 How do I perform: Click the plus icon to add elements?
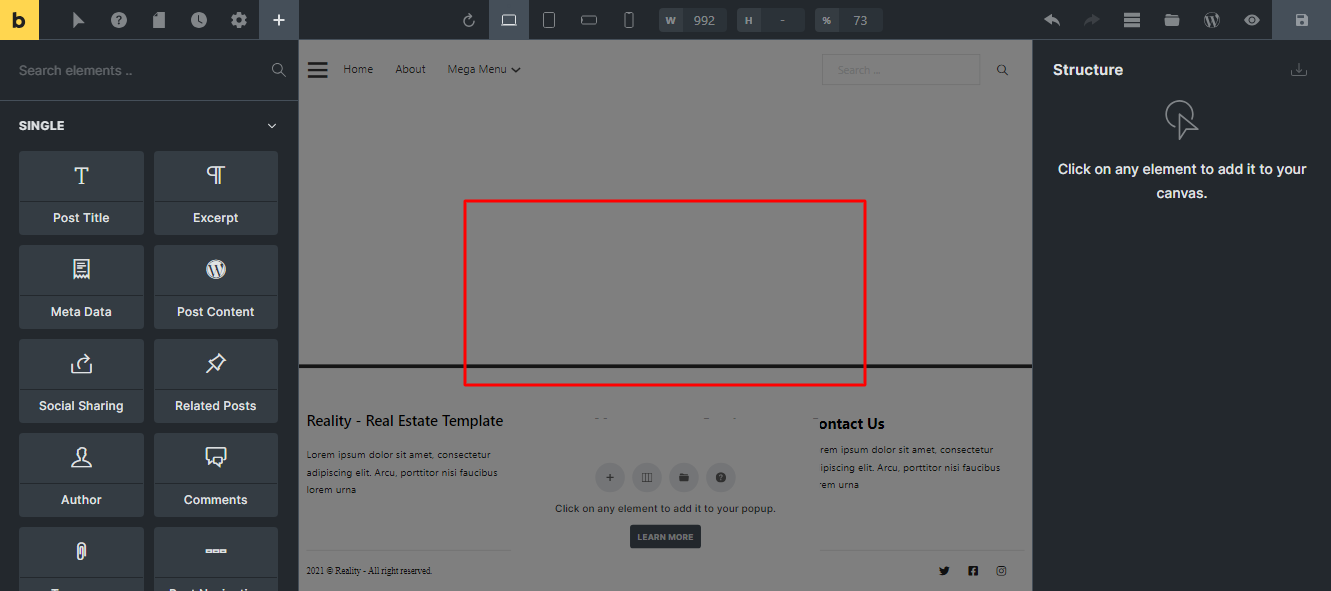coord(279,20)
